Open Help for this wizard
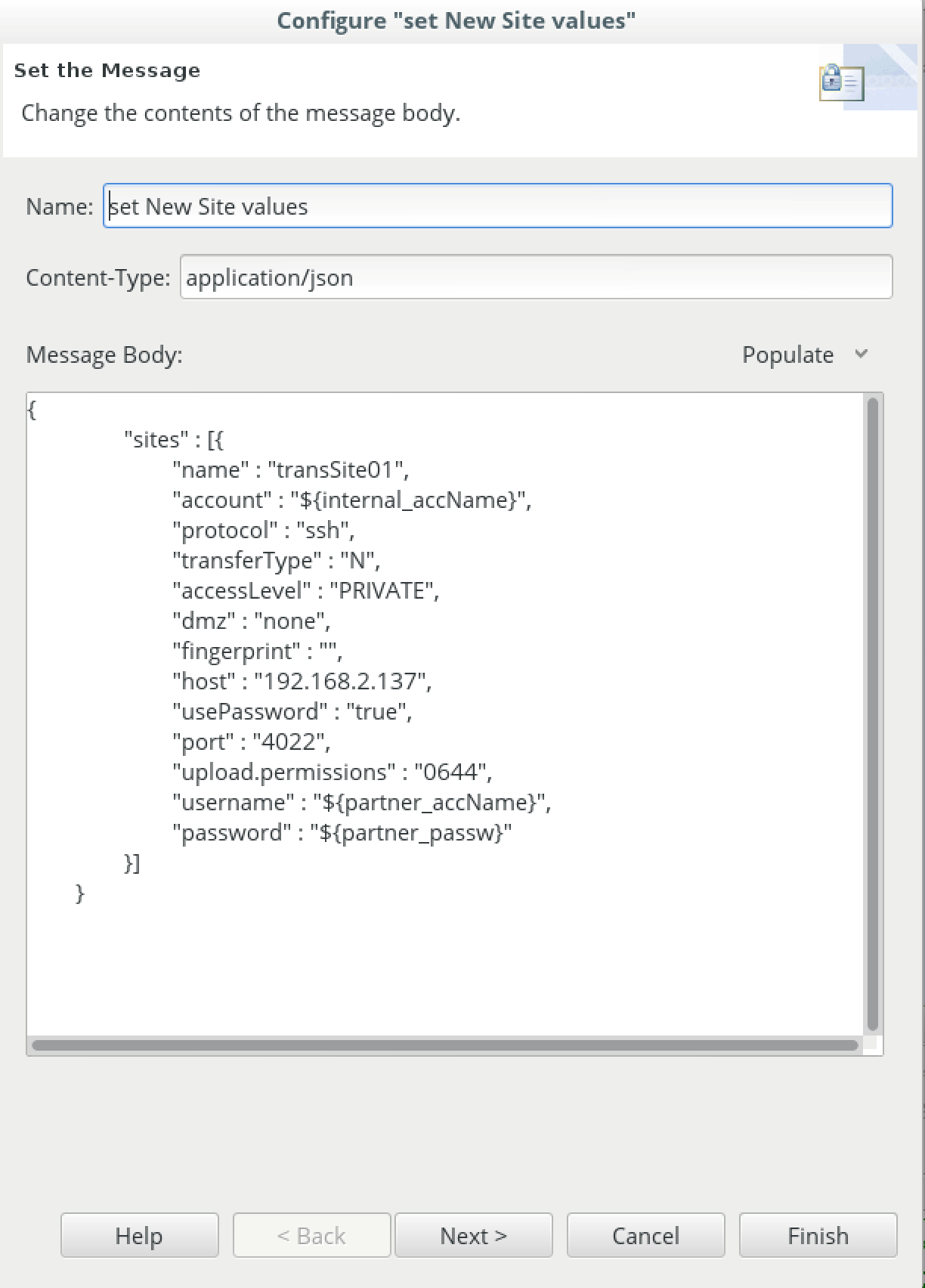Screen dimensions: 925x1288 [x=139, y=1235]
